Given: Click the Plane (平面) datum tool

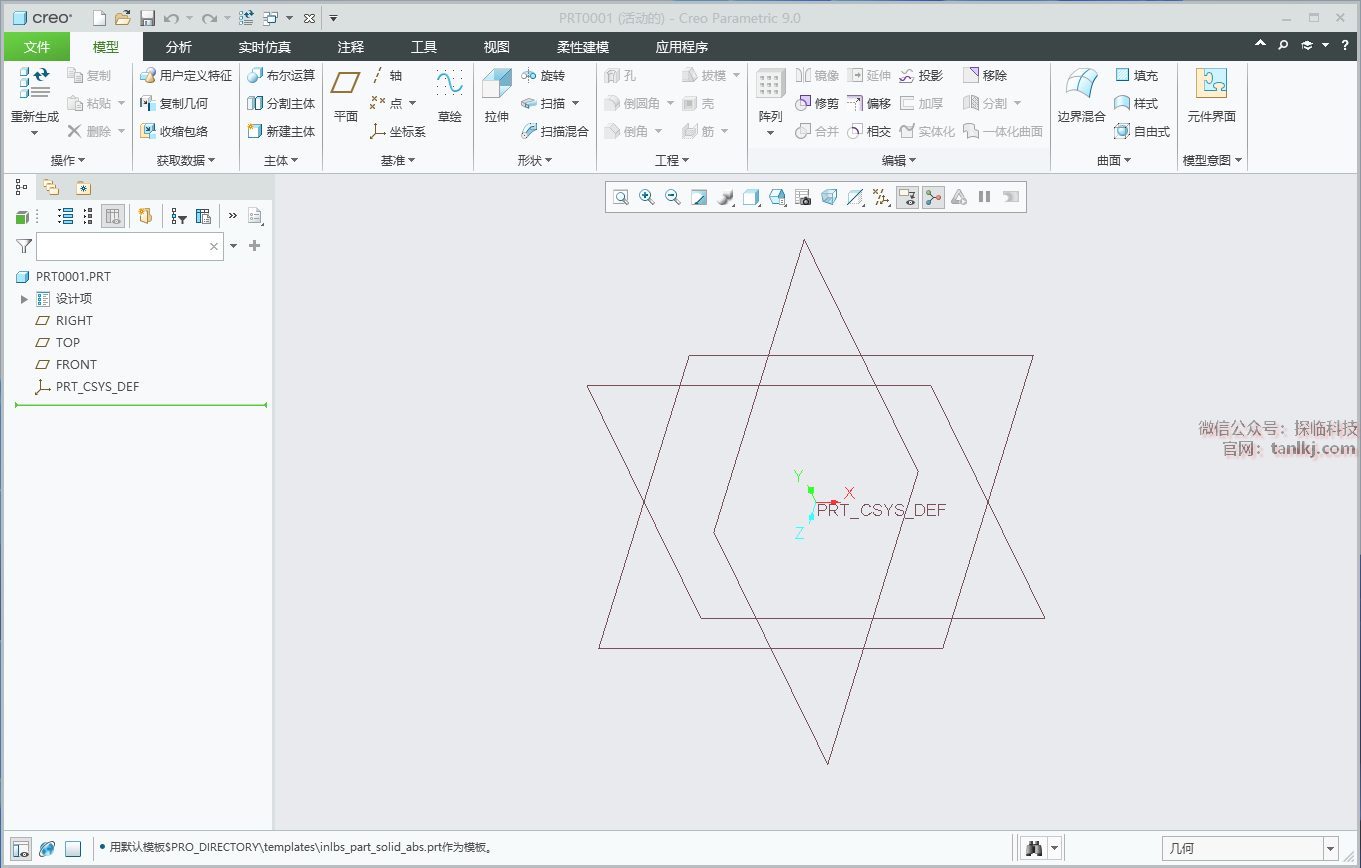Looking at the screenshot, I should [x=345, y=96].
